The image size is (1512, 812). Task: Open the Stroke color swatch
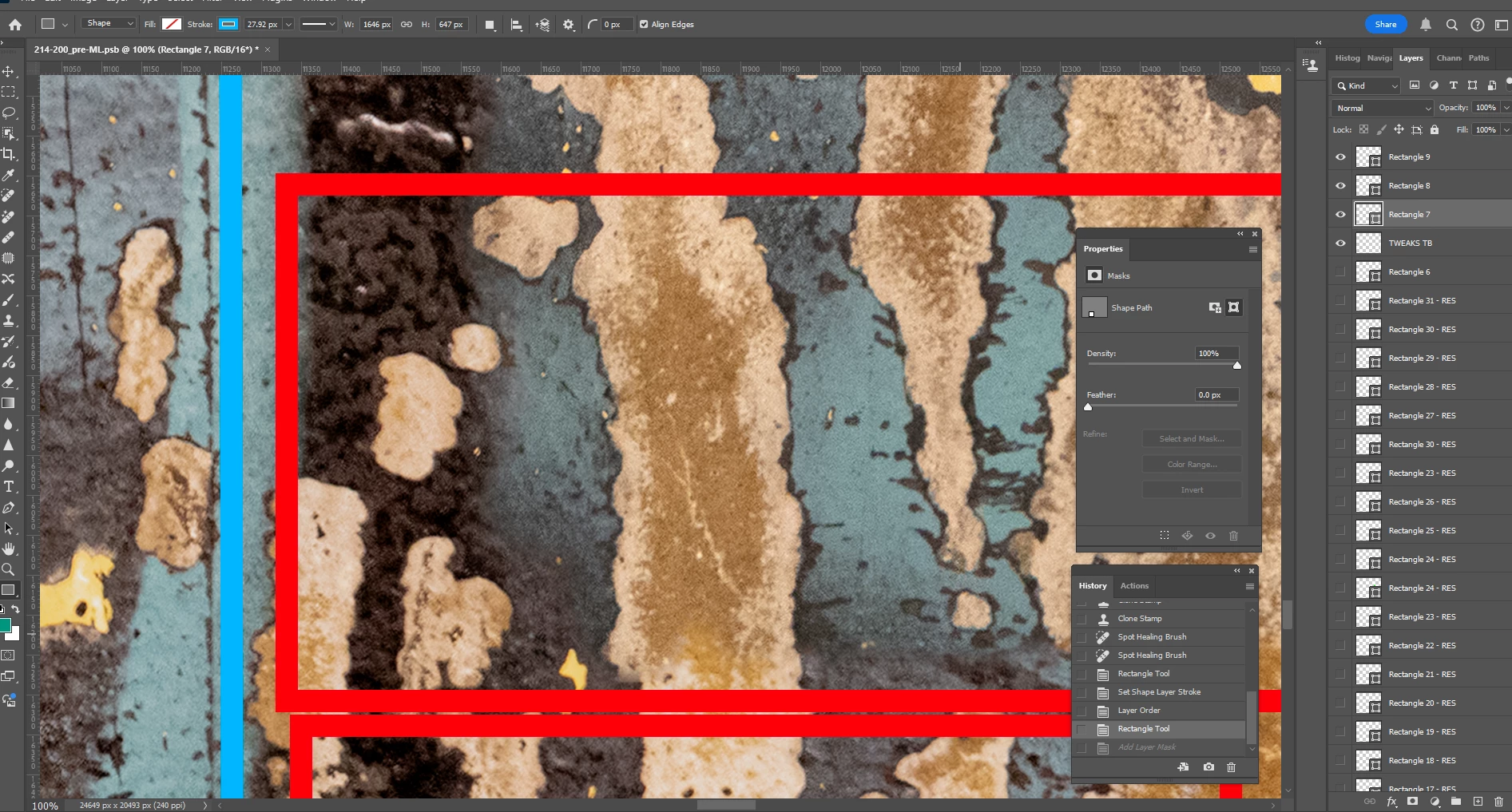pyautogui.click(x=228, y=25)
